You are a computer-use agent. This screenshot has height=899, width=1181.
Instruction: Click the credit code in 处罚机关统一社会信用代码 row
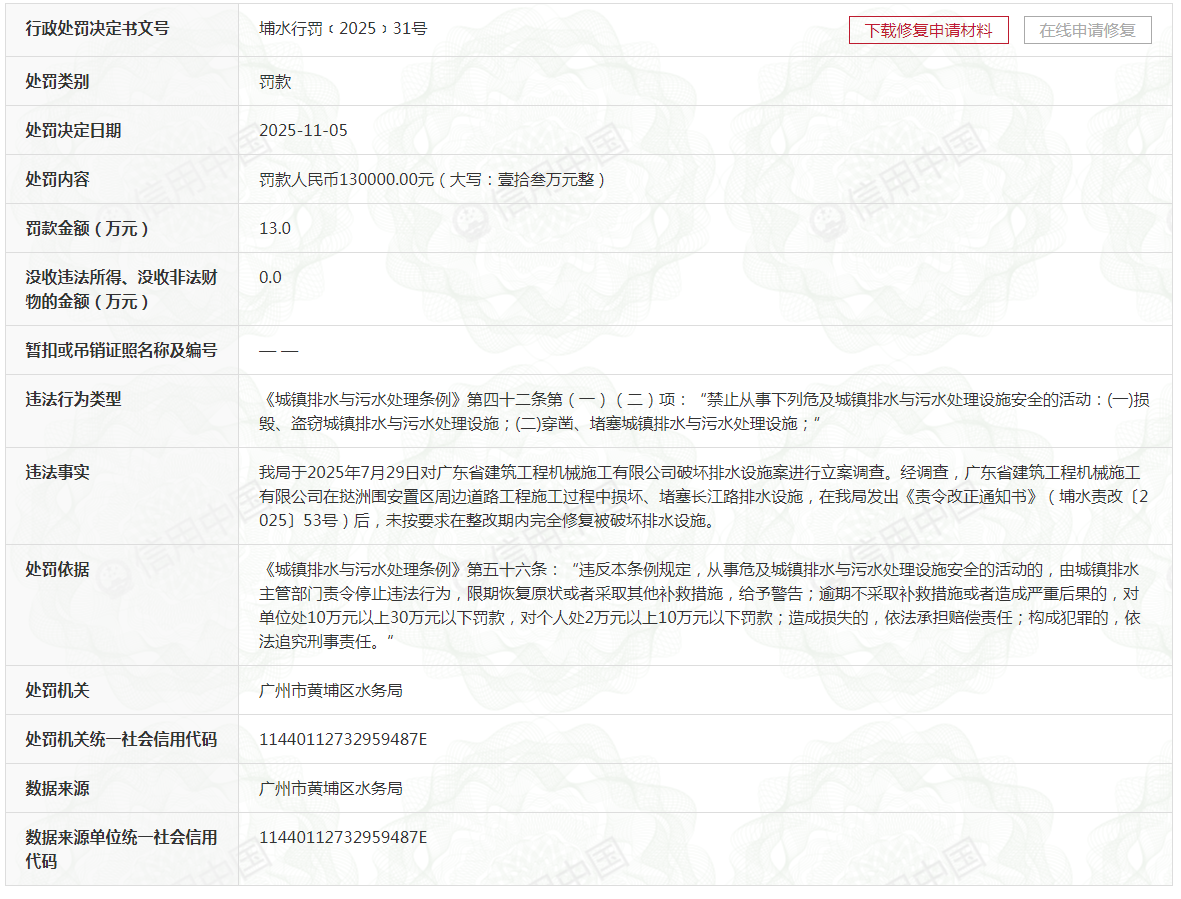pos(343,740)
